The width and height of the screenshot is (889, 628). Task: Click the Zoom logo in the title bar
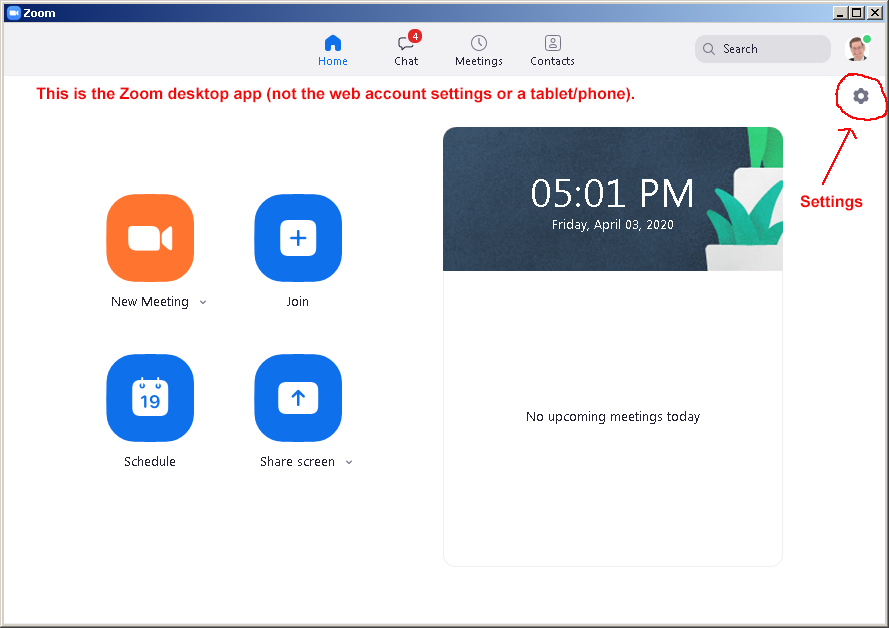pos(13,13)
